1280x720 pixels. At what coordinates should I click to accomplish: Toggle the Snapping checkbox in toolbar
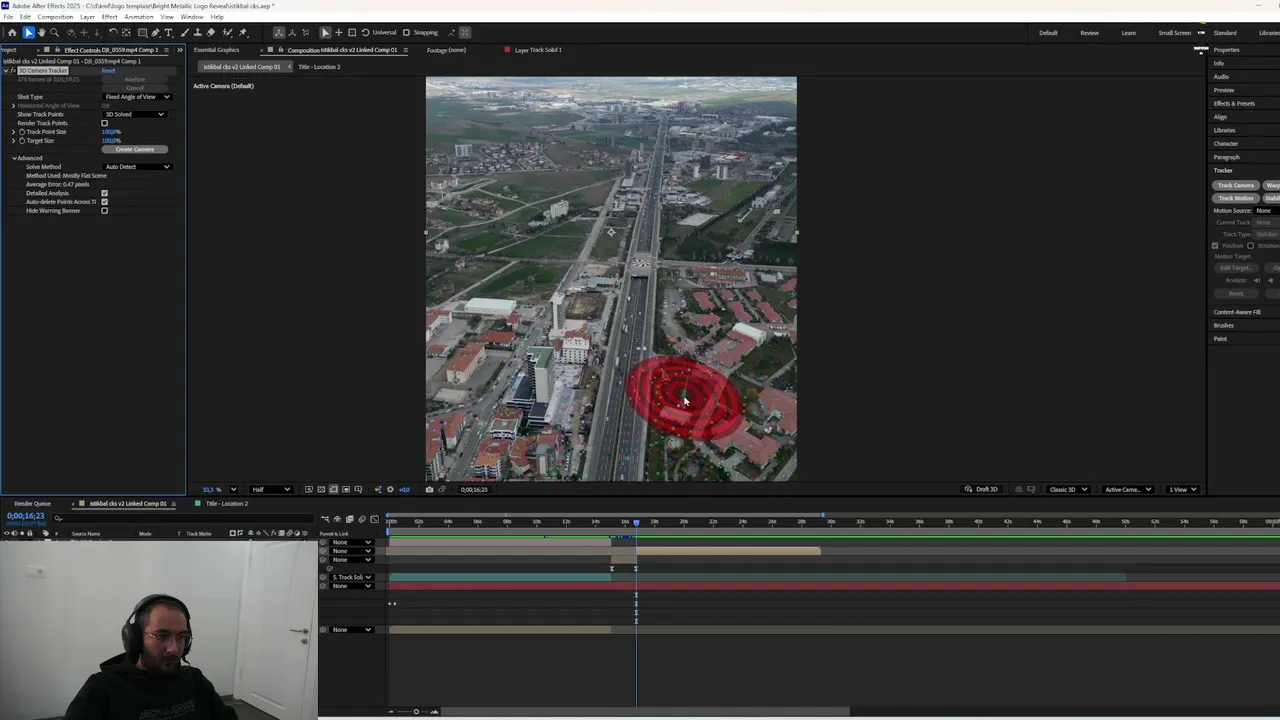pos(406,32)
